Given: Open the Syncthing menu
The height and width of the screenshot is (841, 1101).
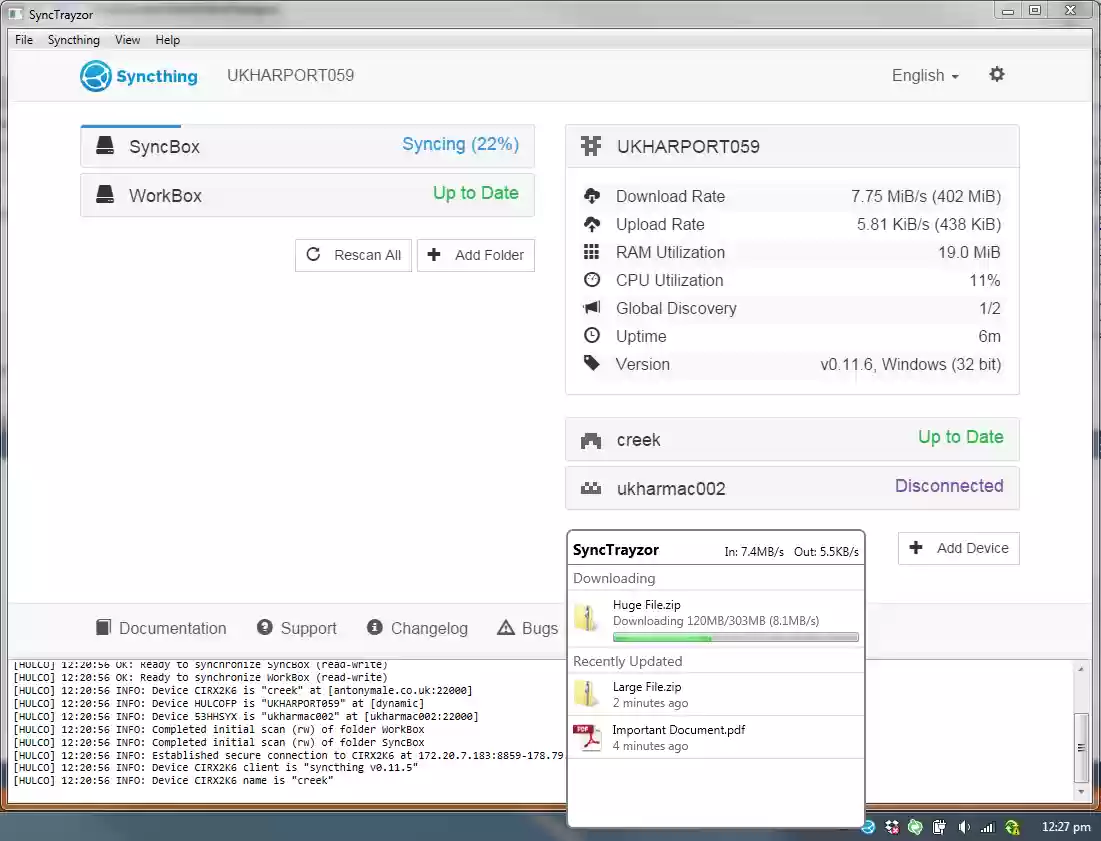Looking at the screenshot, I should (73, 39).
